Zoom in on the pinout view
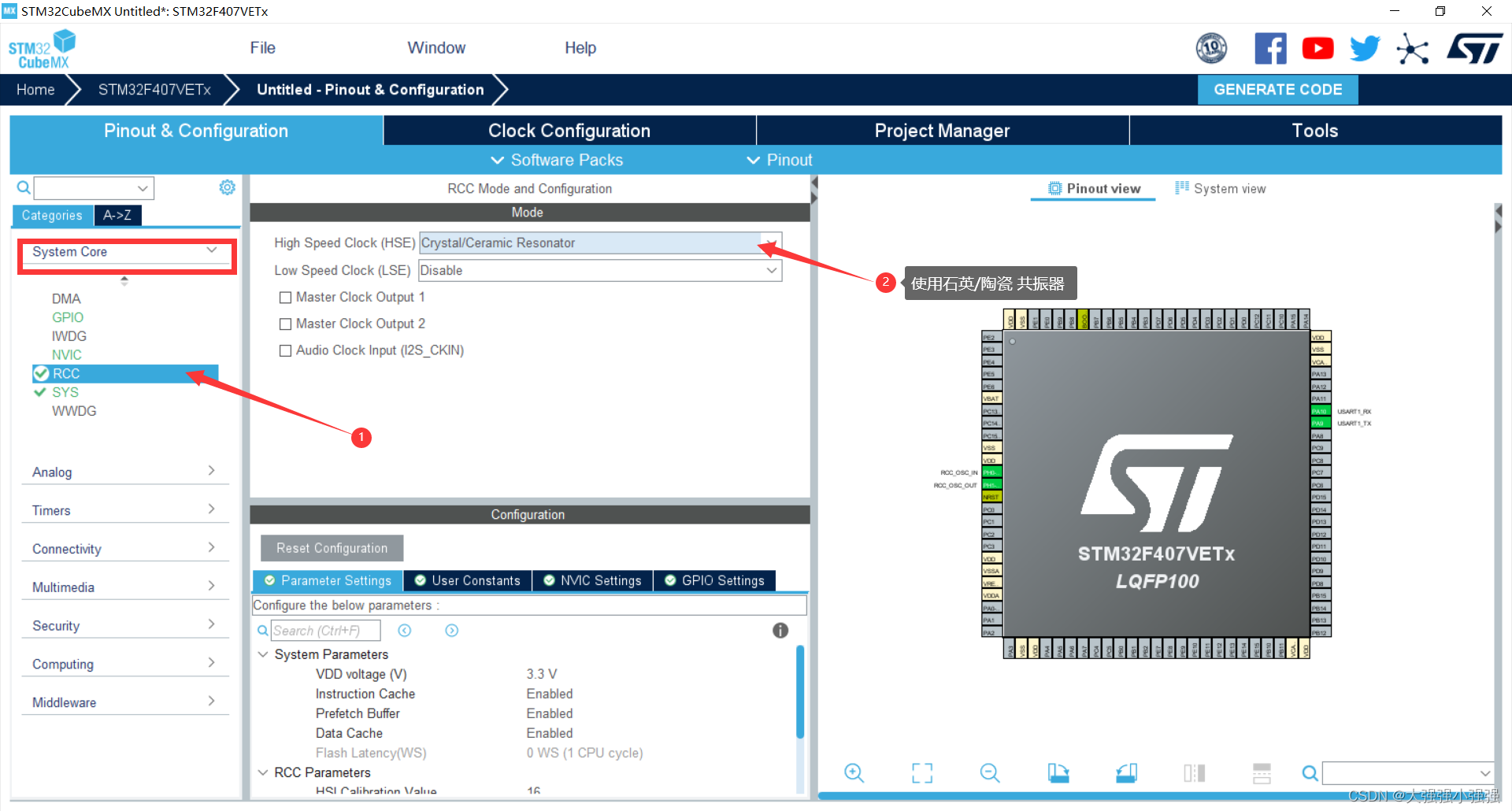 pyautogui.click(x=854, y=773)
